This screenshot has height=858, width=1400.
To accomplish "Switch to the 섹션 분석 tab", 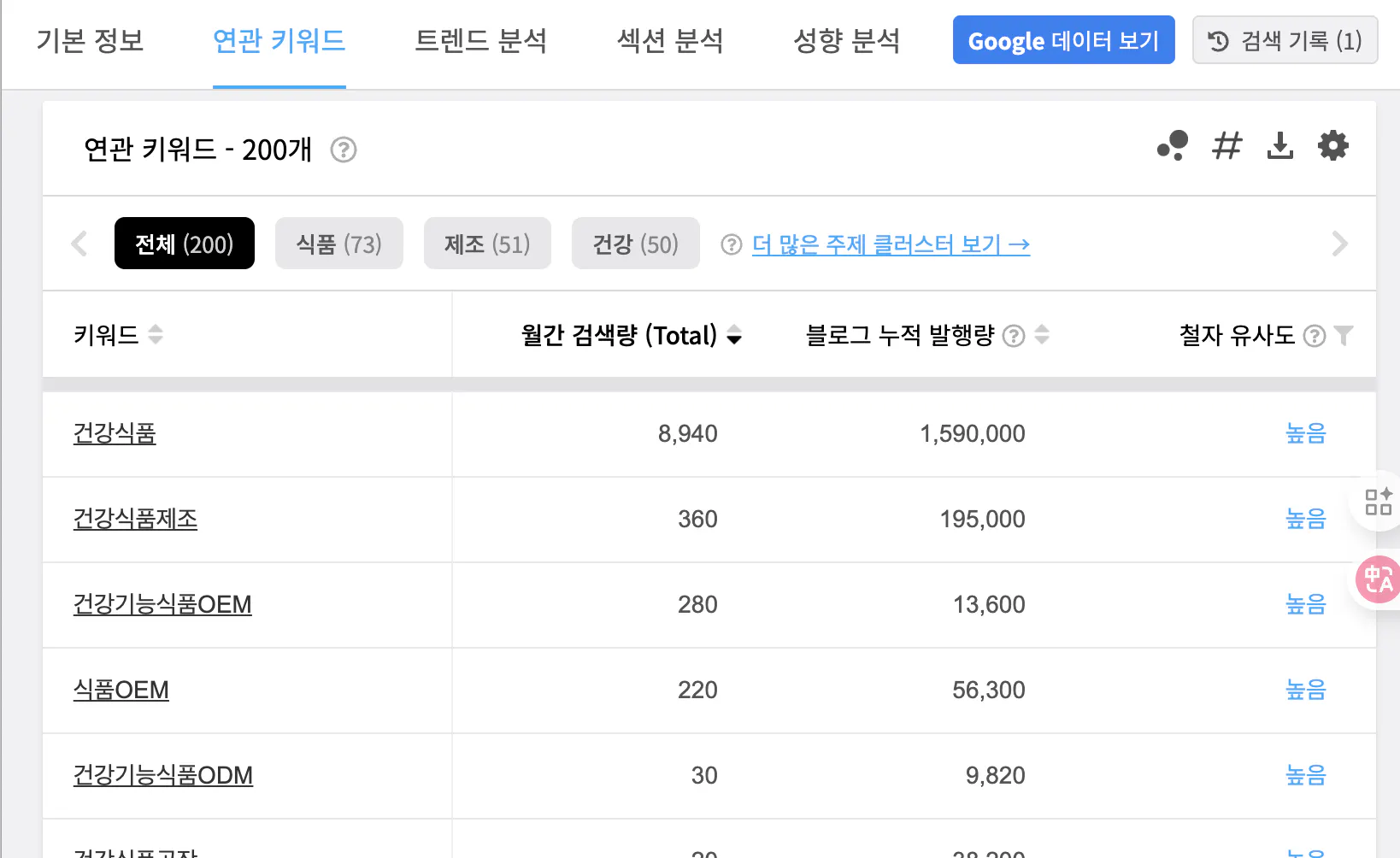I will (670, 41).
